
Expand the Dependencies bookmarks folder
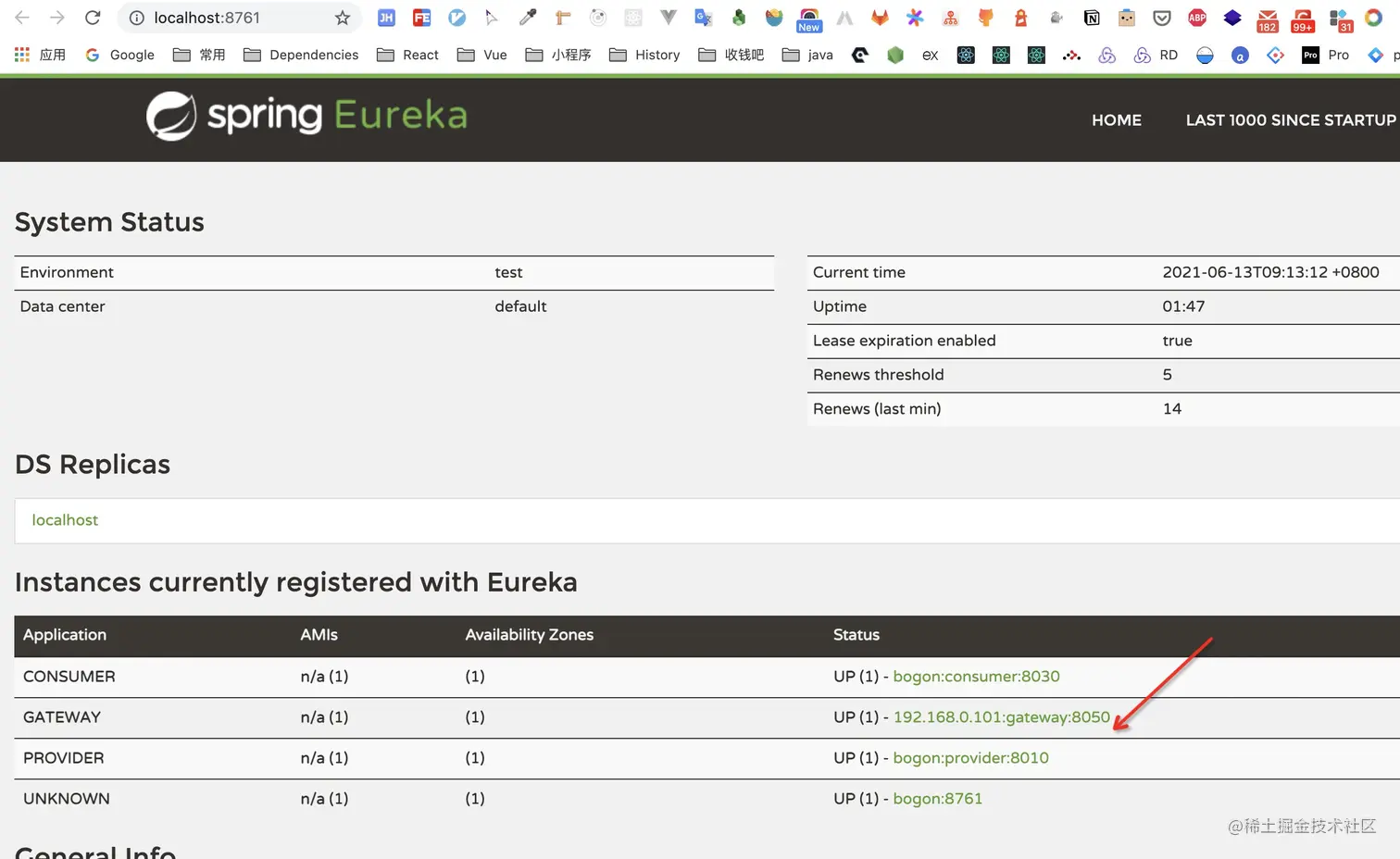[301, 55]
